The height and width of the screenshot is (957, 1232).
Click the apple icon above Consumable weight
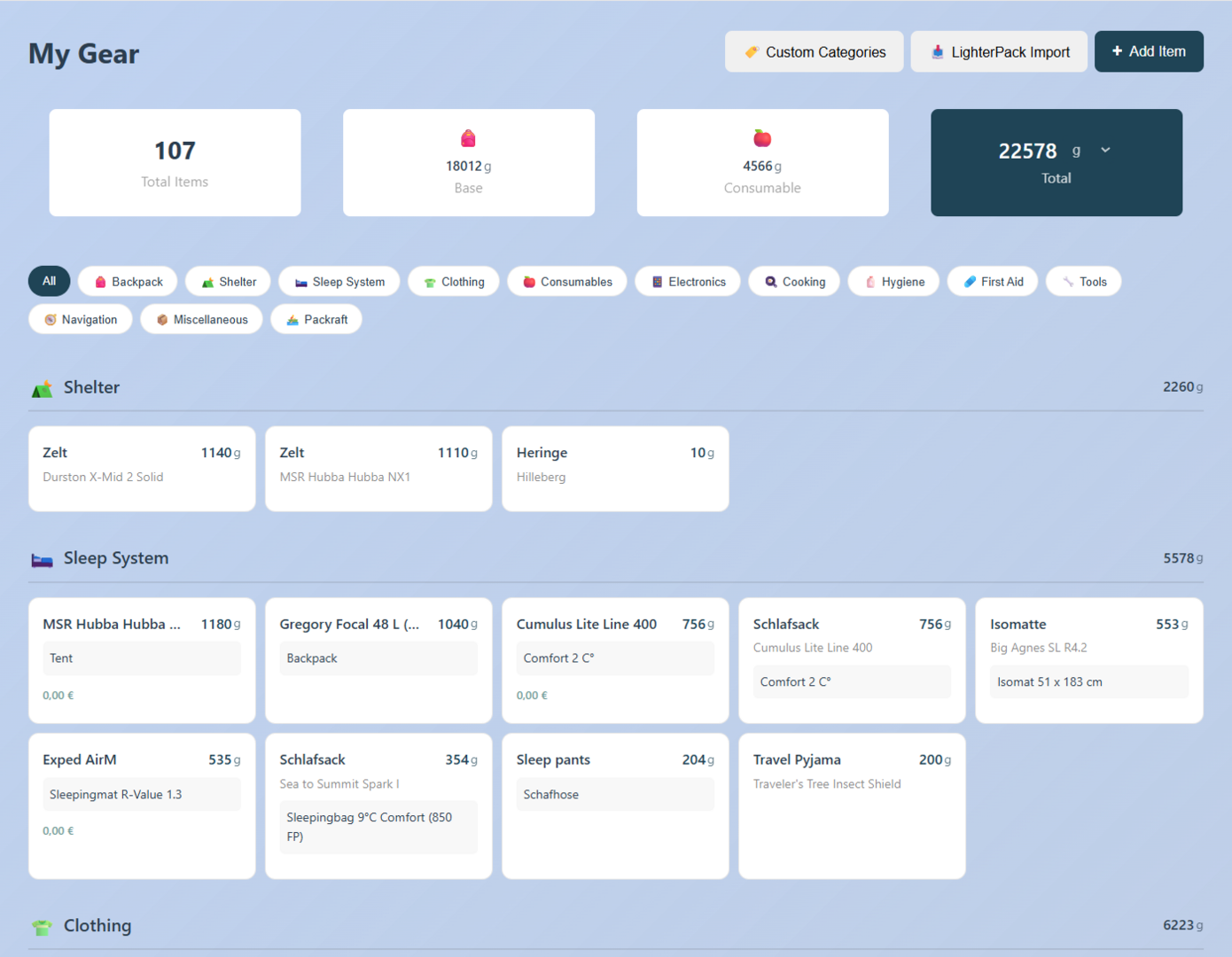(762, 138)
